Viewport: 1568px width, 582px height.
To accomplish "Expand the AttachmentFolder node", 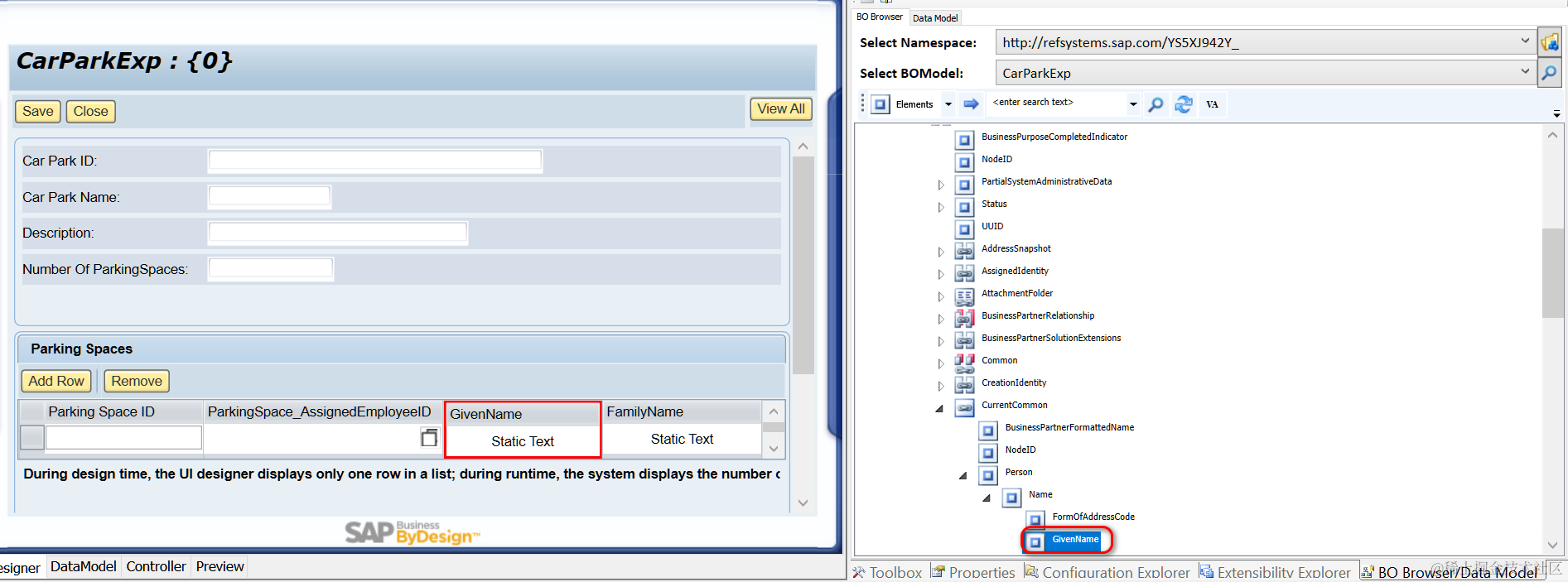I will pyautogui.click(x=941, y=296).
